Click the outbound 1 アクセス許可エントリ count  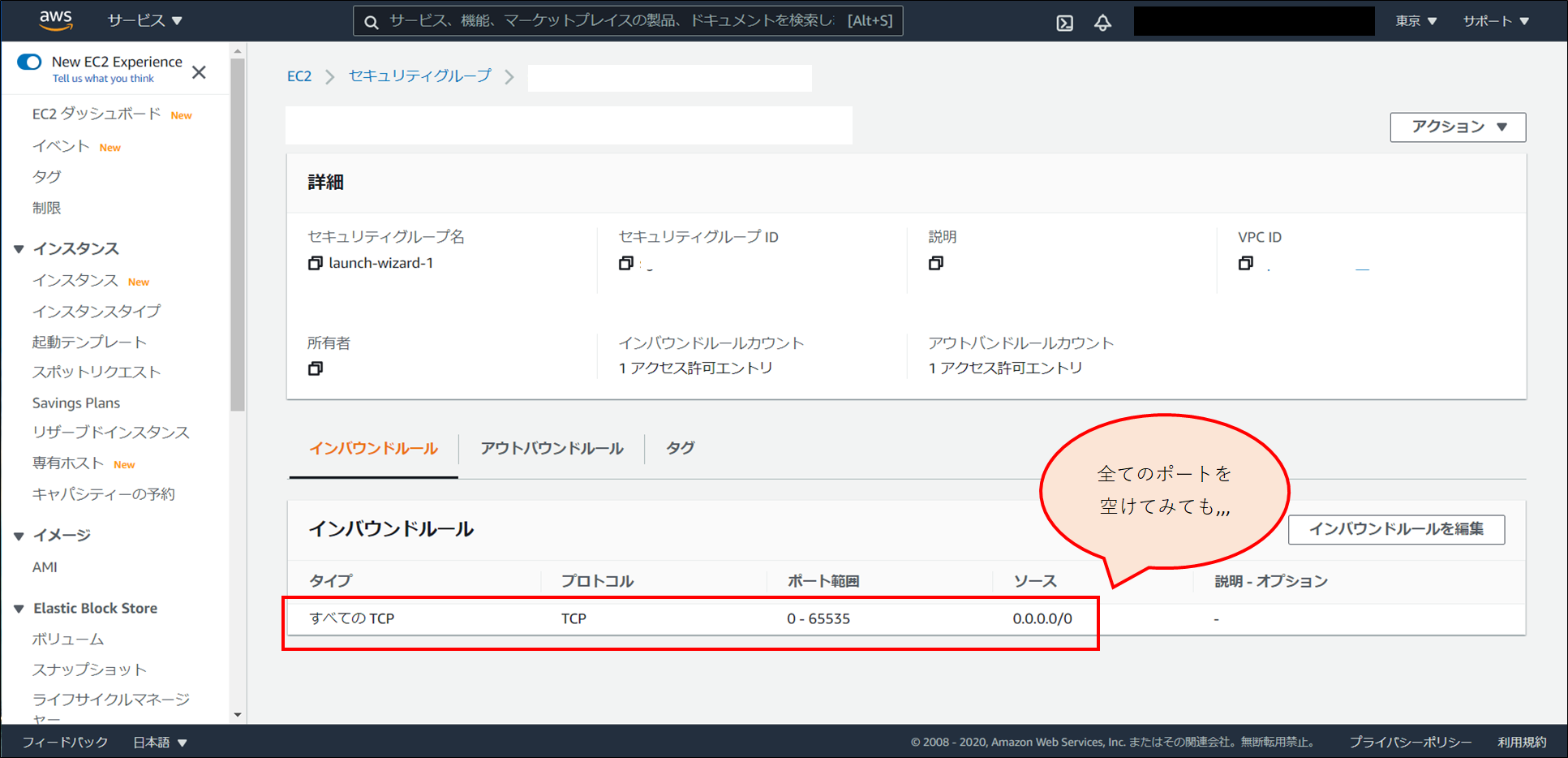pyautogui.click(x=1005, y=368)
